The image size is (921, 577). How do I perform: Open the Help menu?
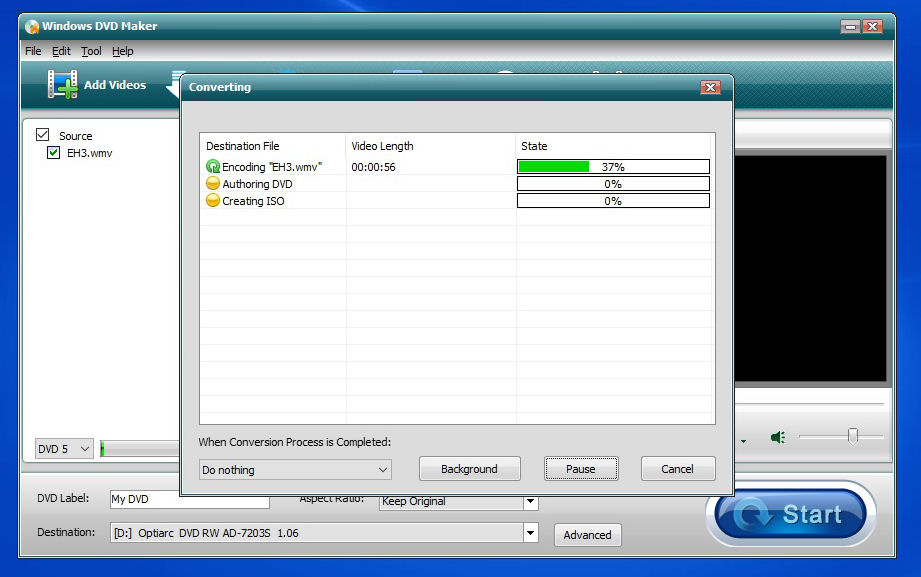pyautogui.click(x=123, y=51)
